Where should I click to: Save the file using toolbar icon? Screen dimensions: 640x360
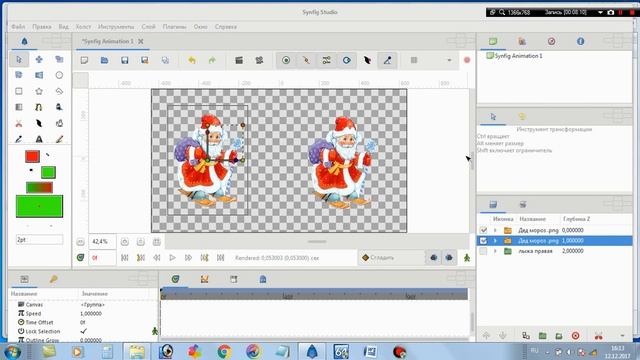[124, 60]
